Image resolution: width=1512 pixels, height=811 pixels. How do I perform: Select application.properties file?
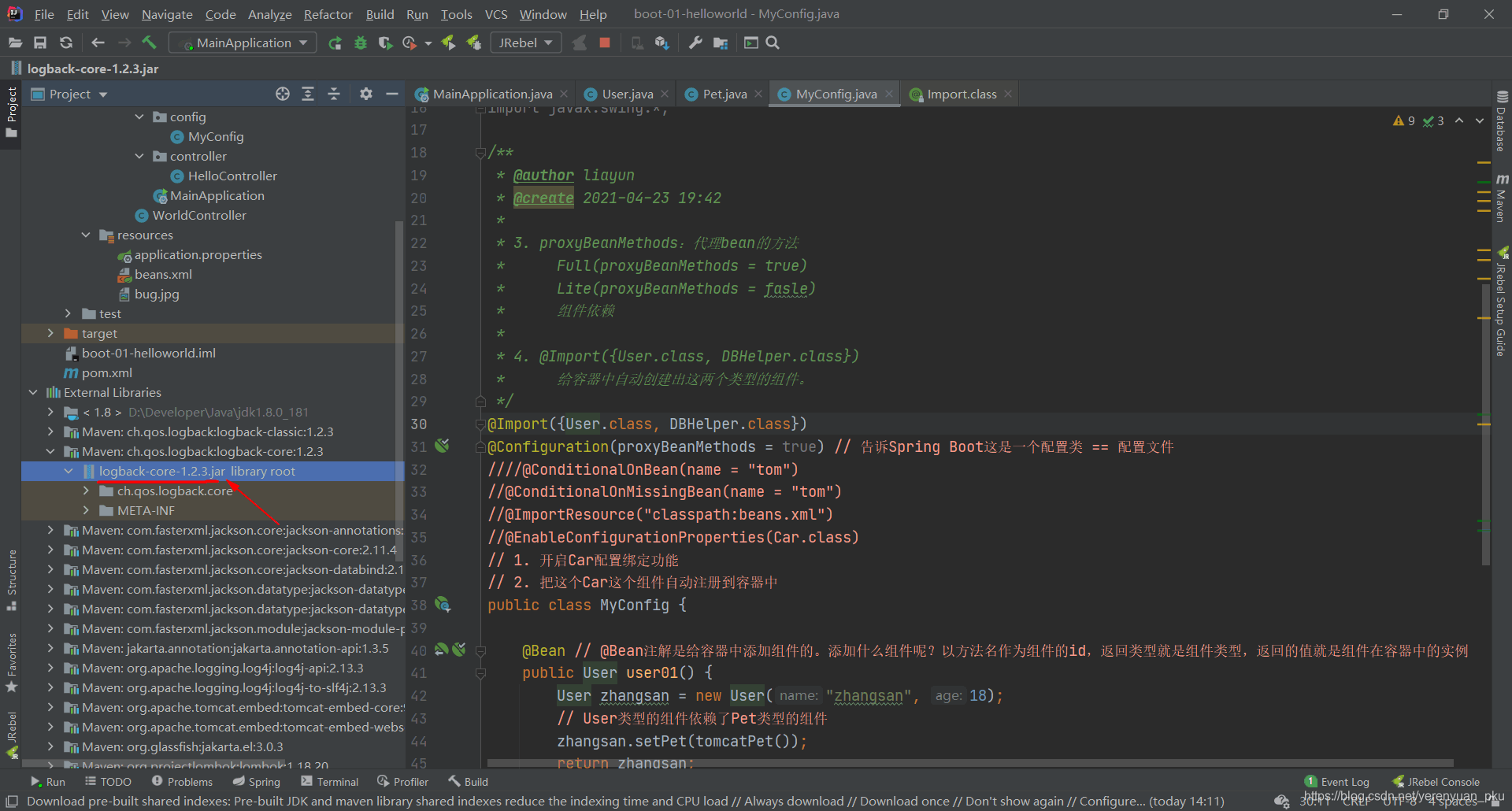[198, 254]
